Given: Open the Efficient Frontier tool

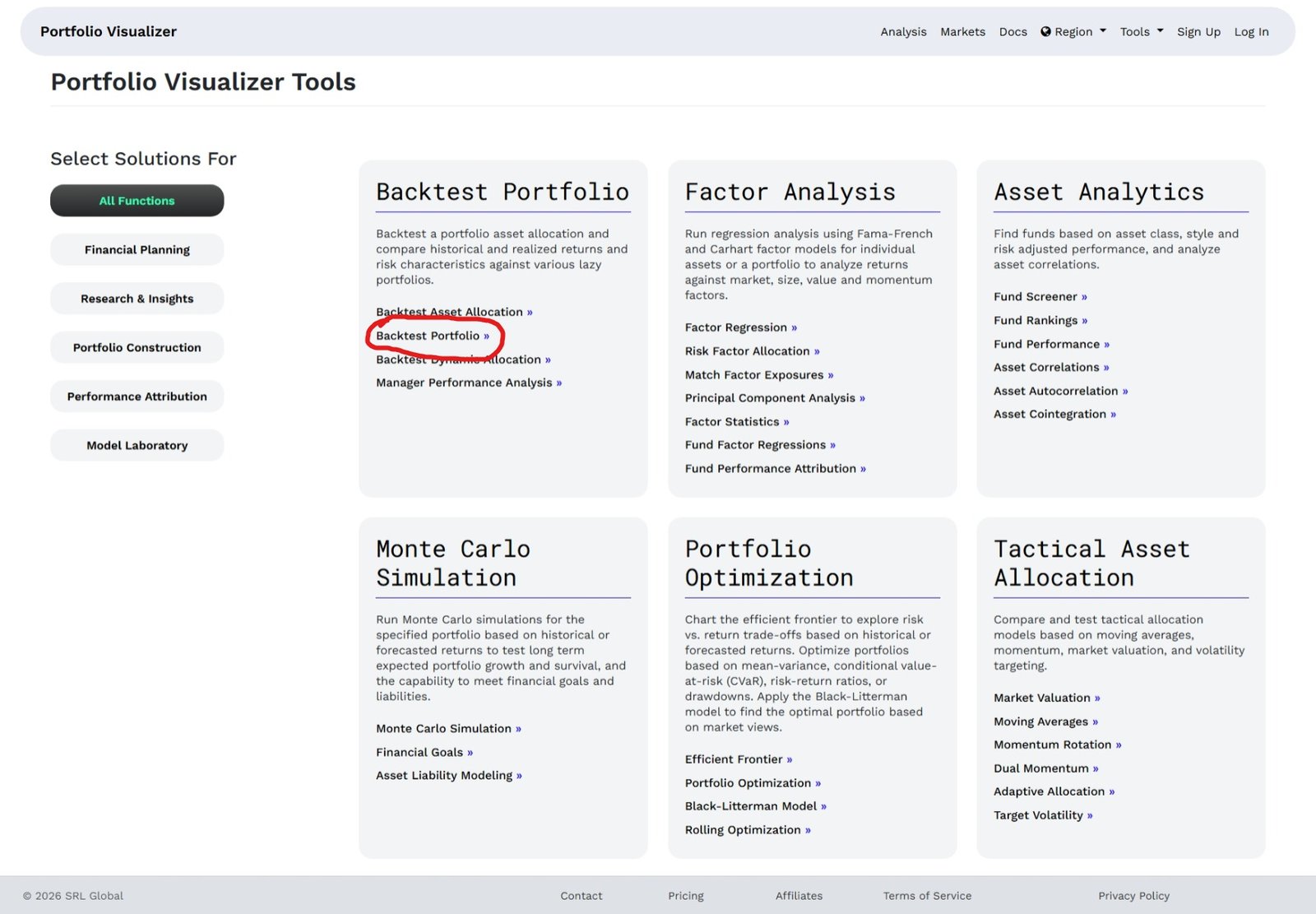Looking at the screenshot, I should (x=739, y=759).
